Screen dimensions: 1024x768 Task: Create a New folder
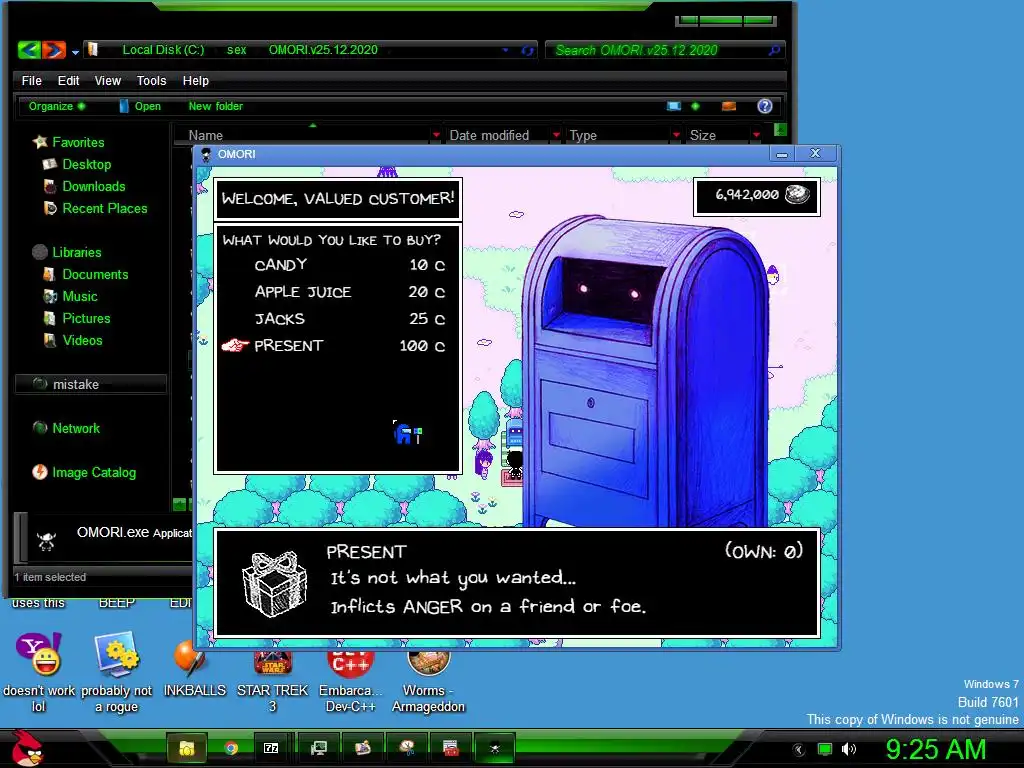[216, 106]
